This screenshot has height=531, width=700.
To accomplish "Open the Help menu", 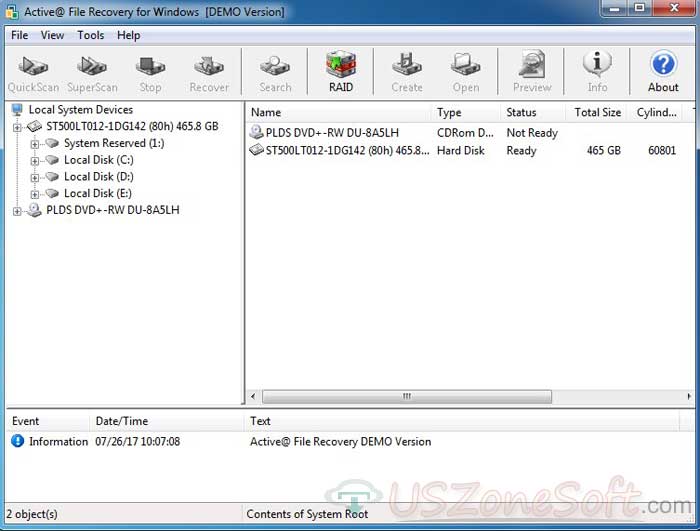I will coord(129,35).
